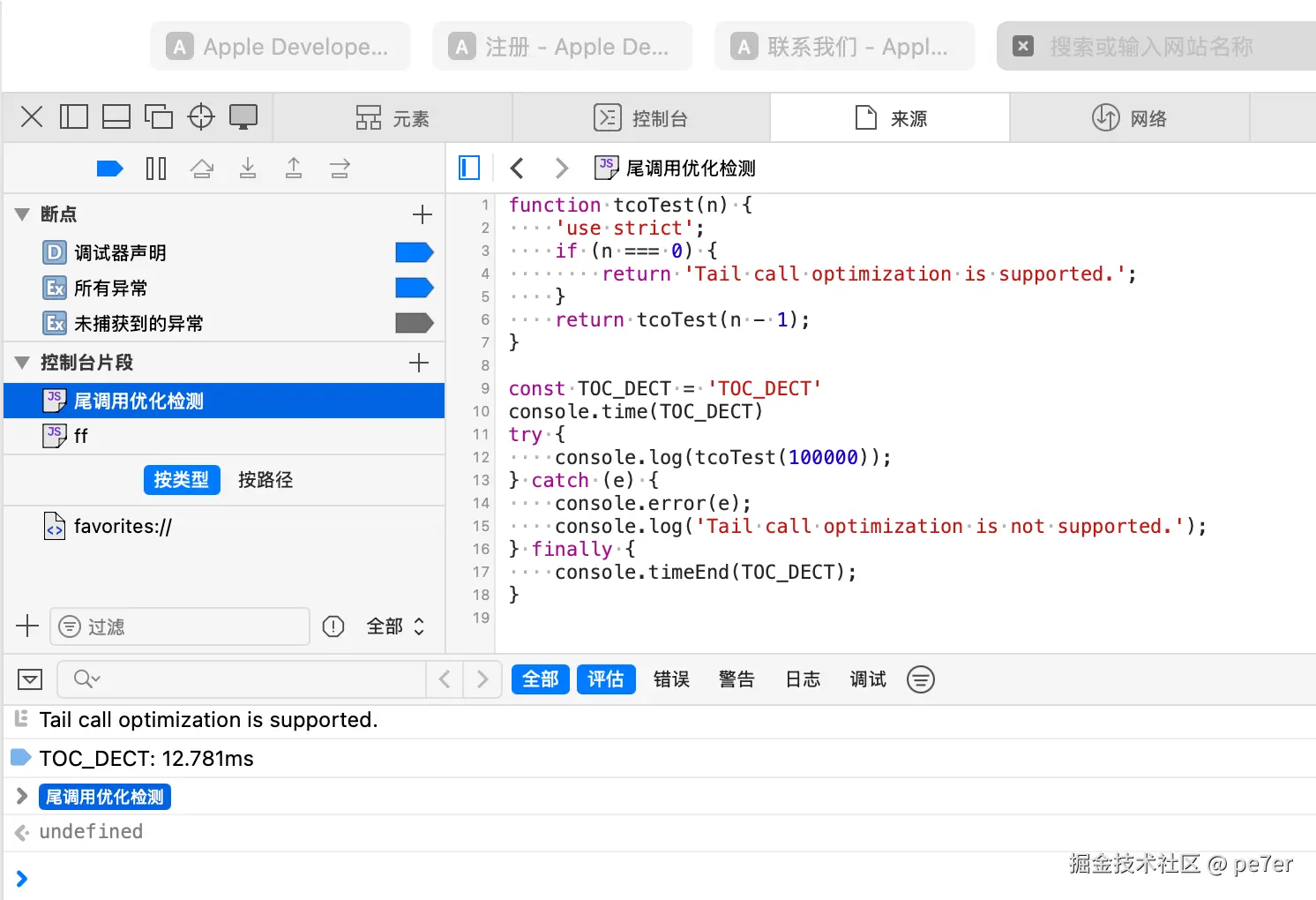Select the favorites:// resource
The height and width of the screenshot is (900, 1316).
(x=224, y=527)
